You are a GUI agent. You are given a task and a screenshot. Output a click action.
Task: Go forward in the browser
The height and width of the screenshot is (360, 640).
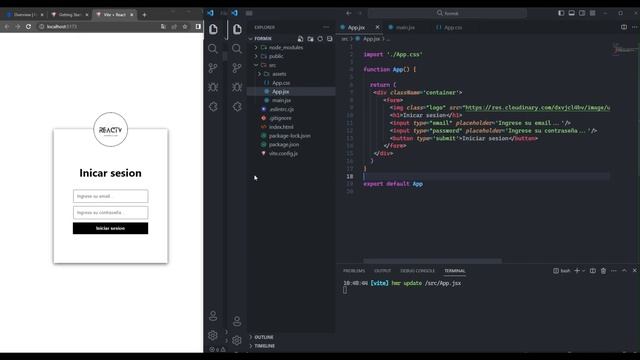[18, 27]
